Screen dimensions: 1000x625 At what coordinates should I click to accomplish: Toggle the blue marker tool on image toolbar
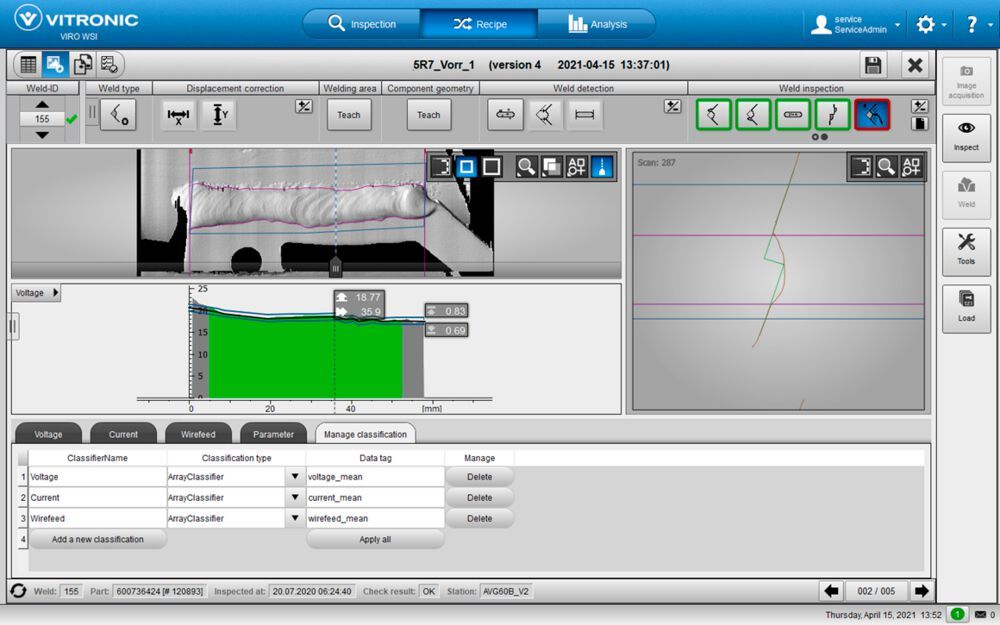(x=603, y=167)
